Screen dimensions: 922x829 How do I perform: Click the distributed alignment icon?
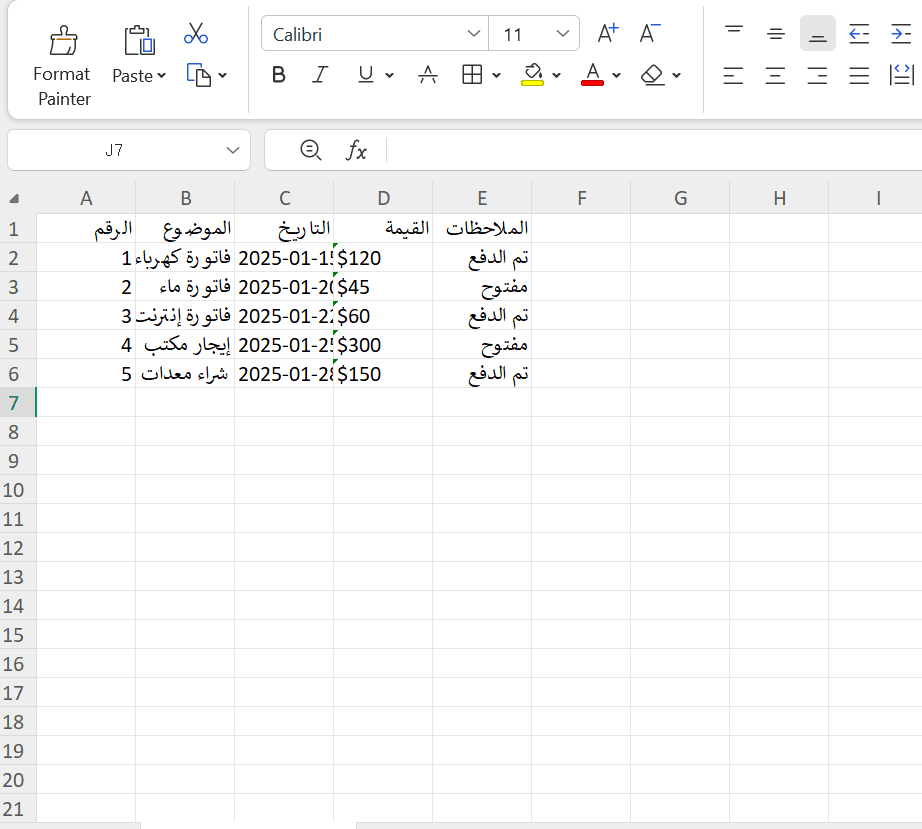(x=901, y=75)
